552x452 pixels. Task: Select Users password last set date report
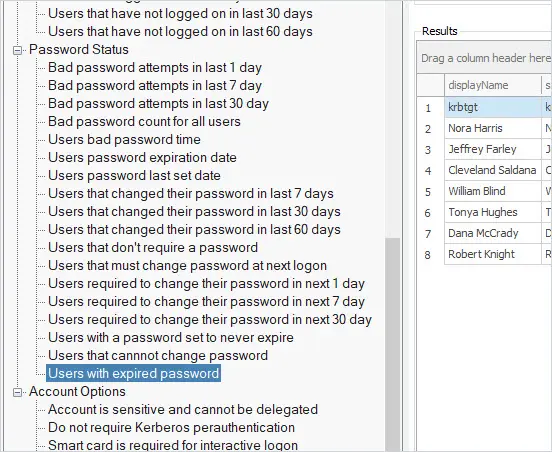134,176
